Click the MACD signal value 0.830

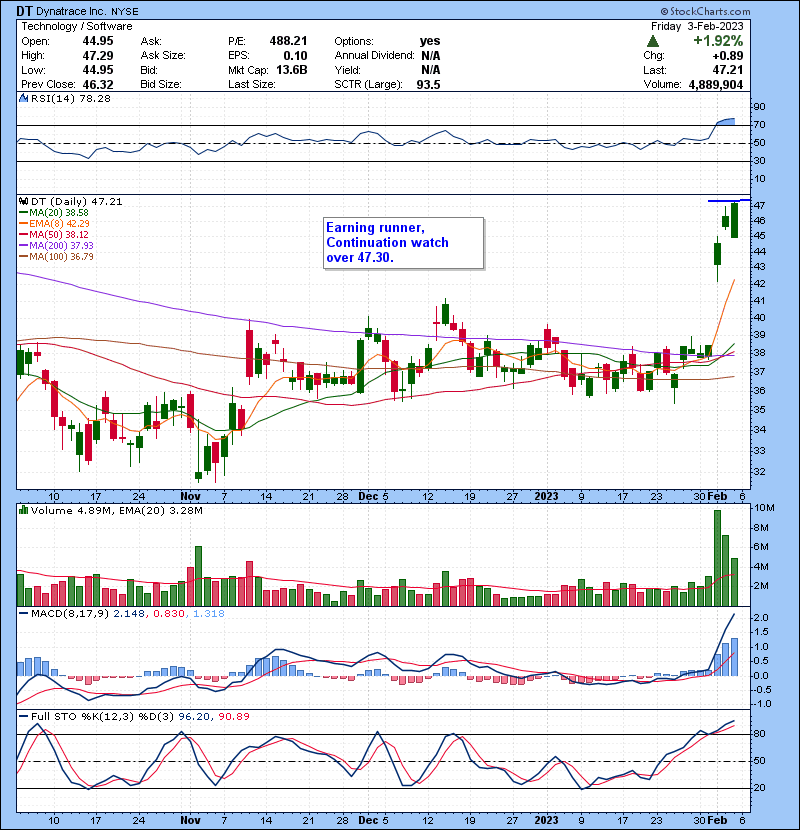169,614
